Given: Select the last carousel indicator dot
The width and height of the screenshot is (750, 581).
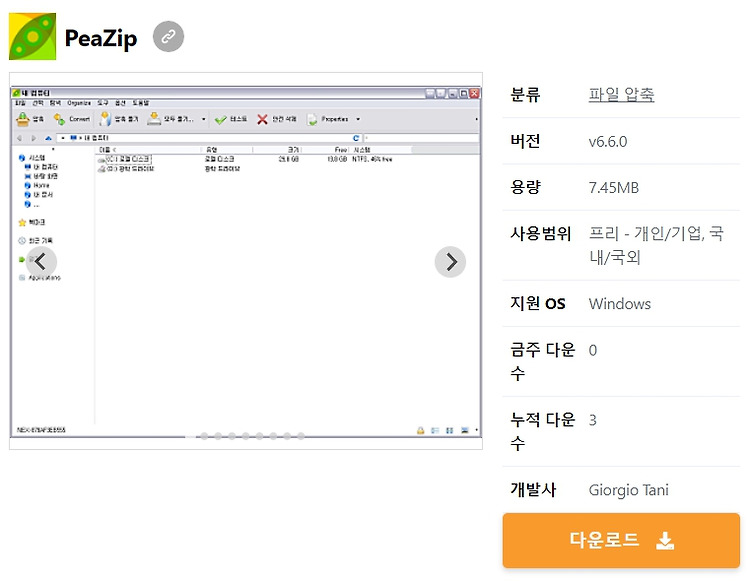Looking at the screenshot, I should 301,436.
